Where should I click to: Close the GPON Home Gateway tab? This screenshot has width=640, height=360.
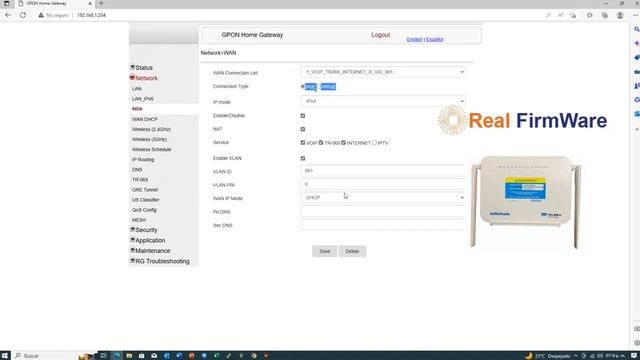[x=90, y=3]
